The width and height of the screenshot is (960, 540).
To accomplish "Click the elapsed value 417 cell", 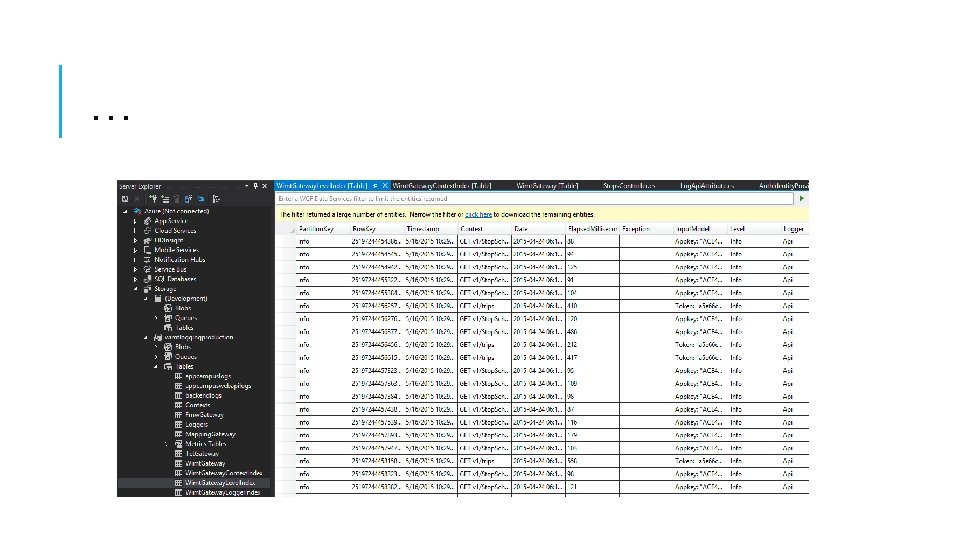I will click(592, 358).
